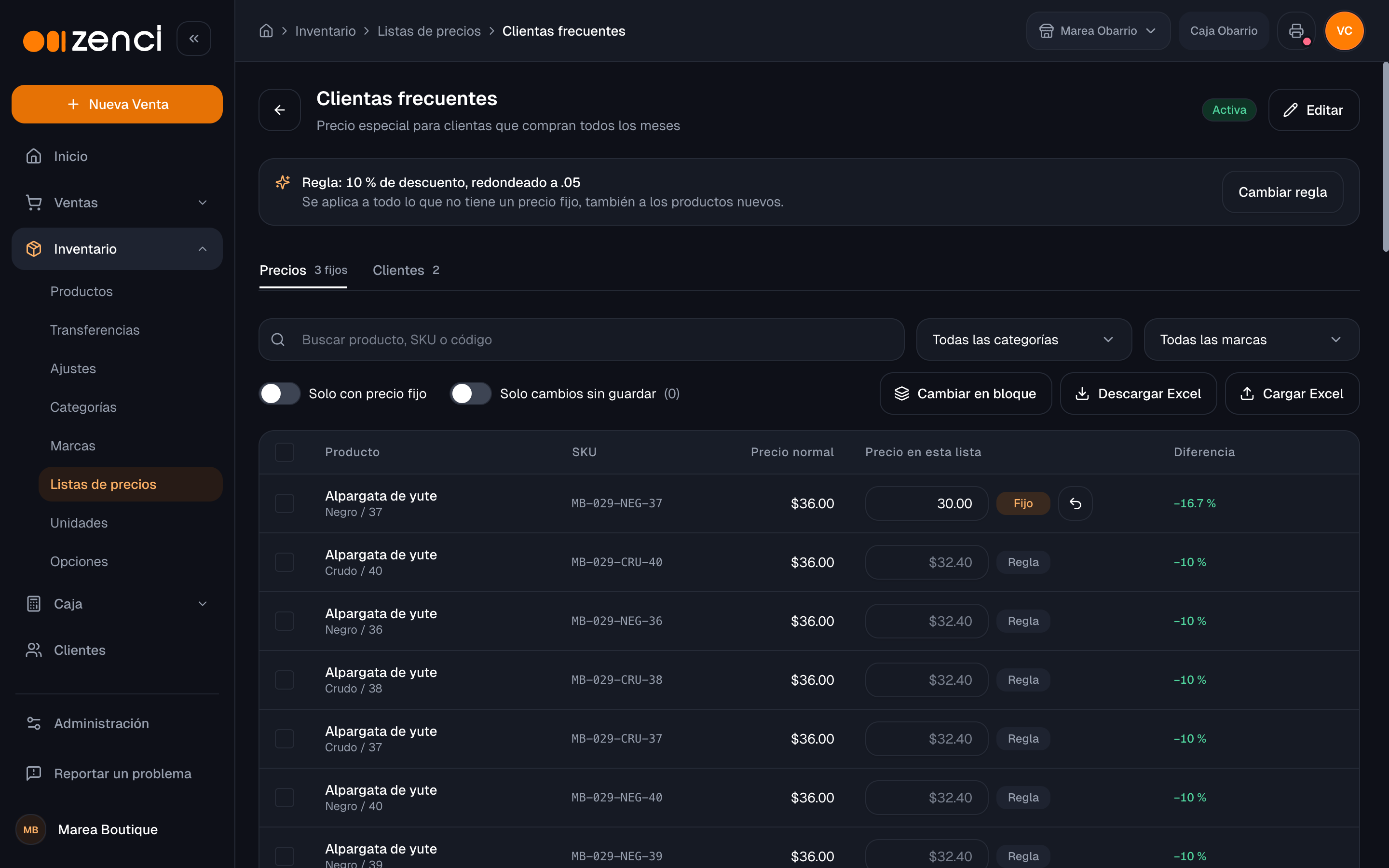Open the Todas las marcas dropdown
1389x868 pixels.
(1251, 340)
